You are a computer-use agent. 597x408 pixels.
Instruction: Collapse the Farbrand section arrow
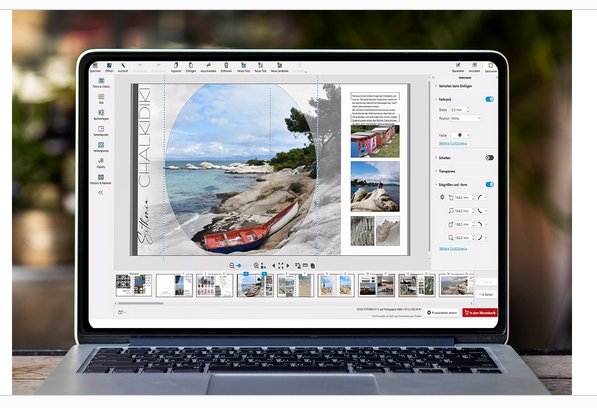click(x=436, y=99)
